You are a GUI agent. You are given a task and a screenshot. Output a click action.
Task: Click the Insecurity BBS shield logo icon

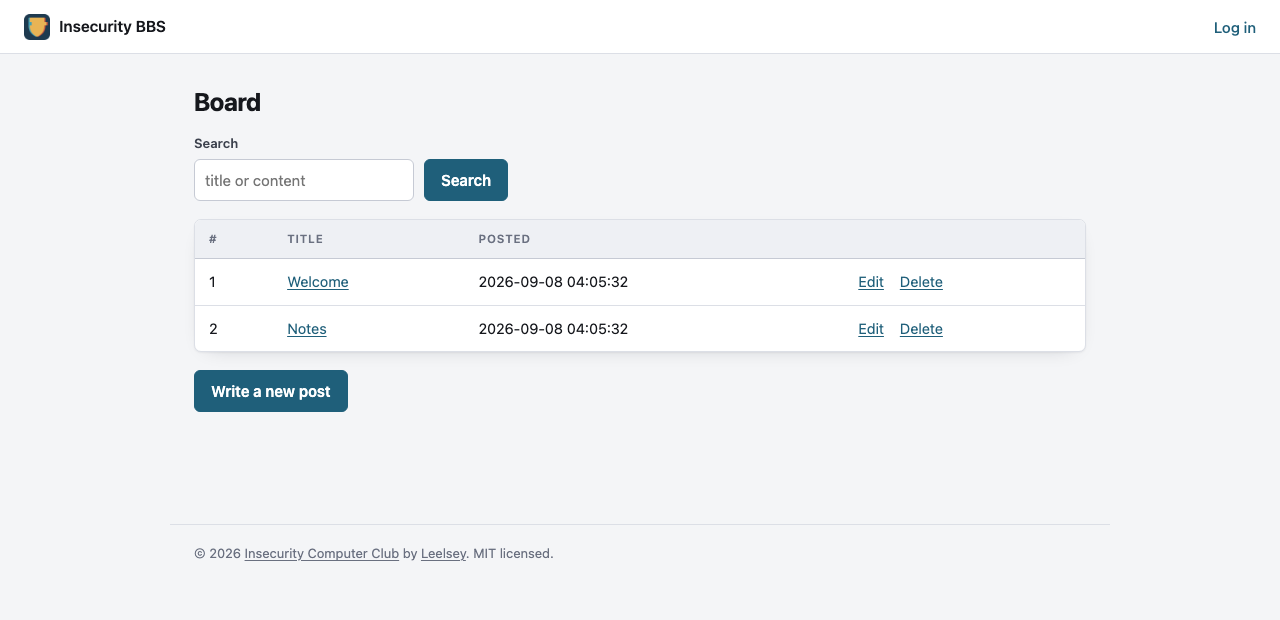37,27
